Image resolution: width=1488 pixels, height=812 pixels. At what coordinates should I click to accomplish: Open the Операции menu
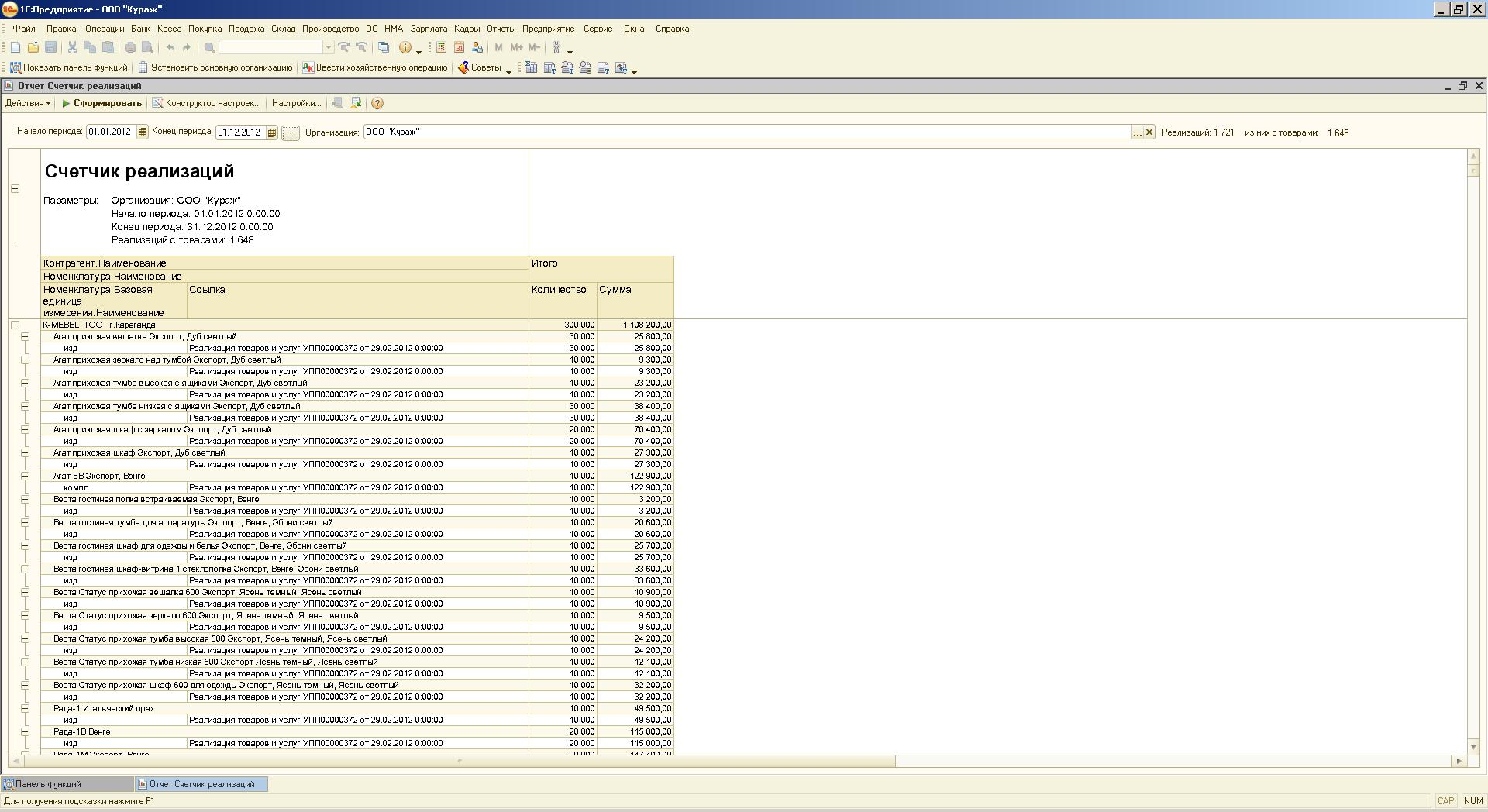click(105, 29)
